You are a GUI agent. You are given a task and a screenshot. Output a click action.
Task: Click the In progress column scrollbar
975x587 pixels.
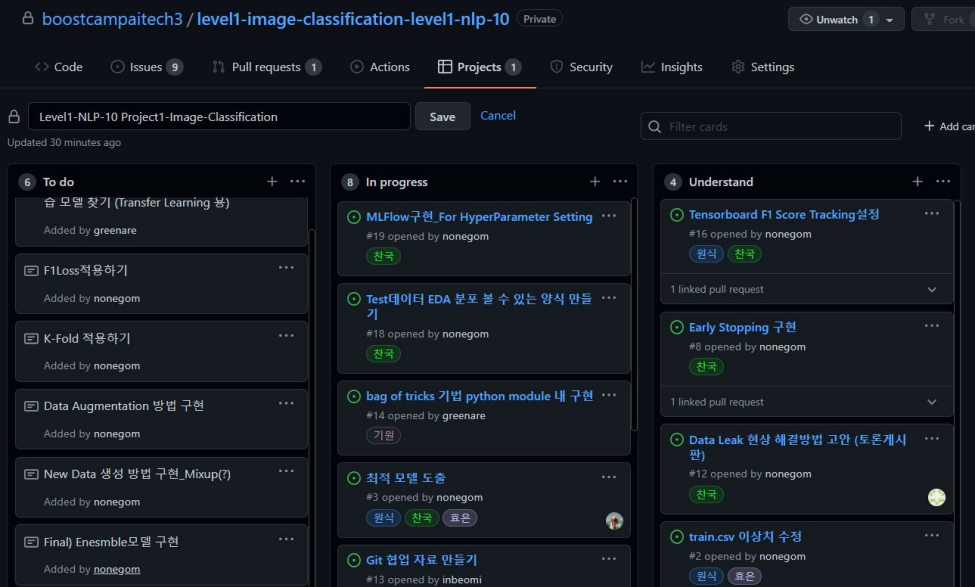[x=634, y=314]
